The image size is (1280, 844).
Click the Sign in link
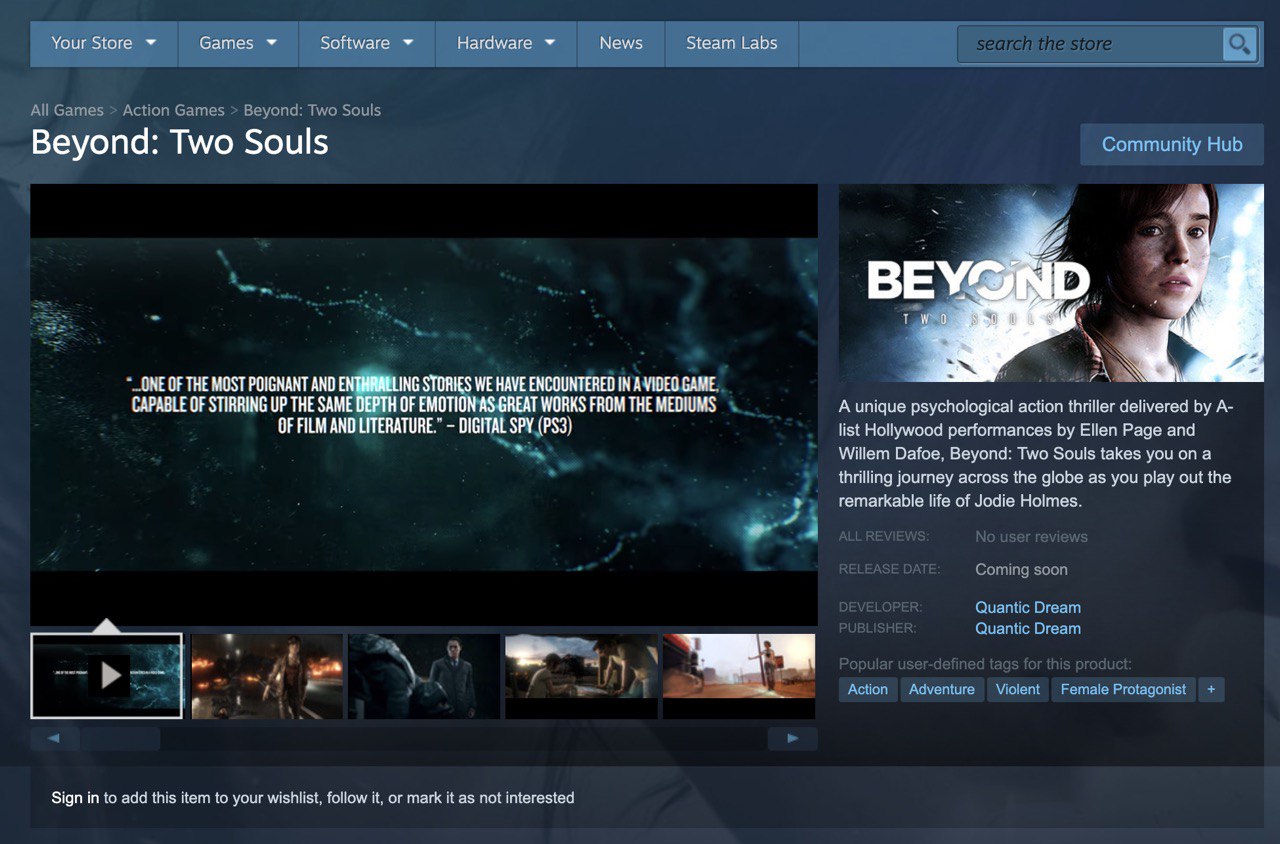tap(75, 798)
